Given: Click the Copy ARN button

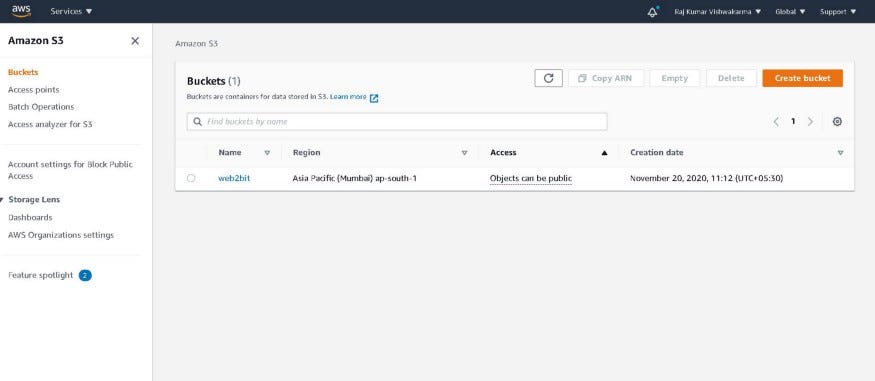Looking at the screenshot, I should click(606, 78).
